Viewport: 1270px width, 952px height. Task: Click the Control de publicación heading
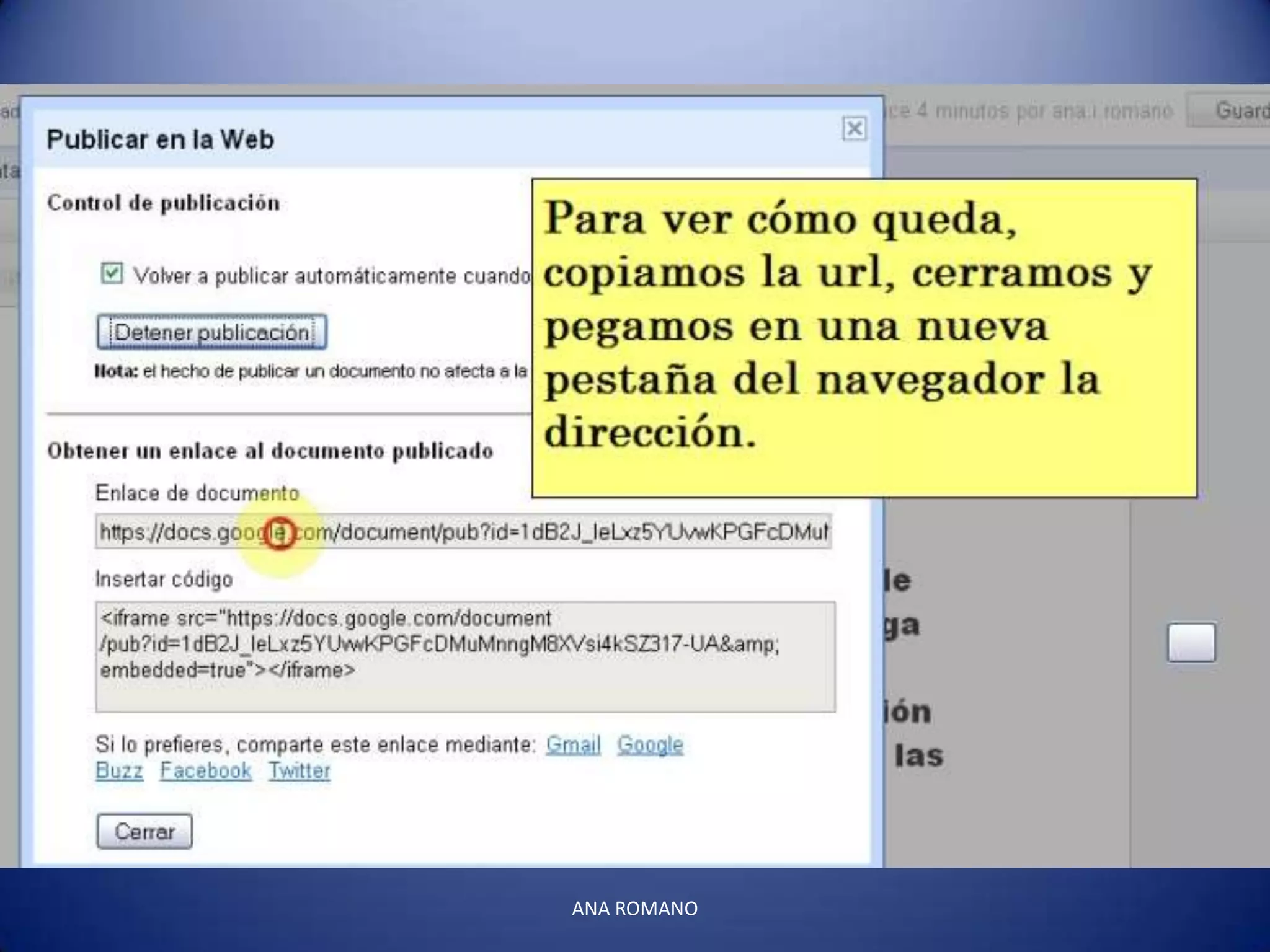point(163,203)
